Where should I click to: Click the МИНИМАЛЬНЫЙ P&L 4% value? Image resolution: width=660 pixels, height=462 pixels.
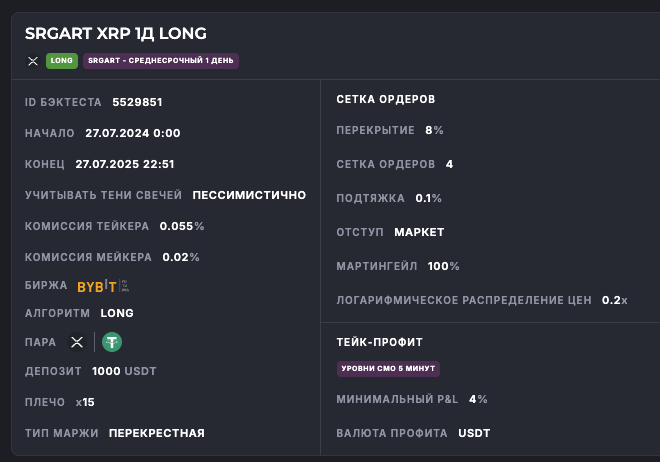[477, 399]
